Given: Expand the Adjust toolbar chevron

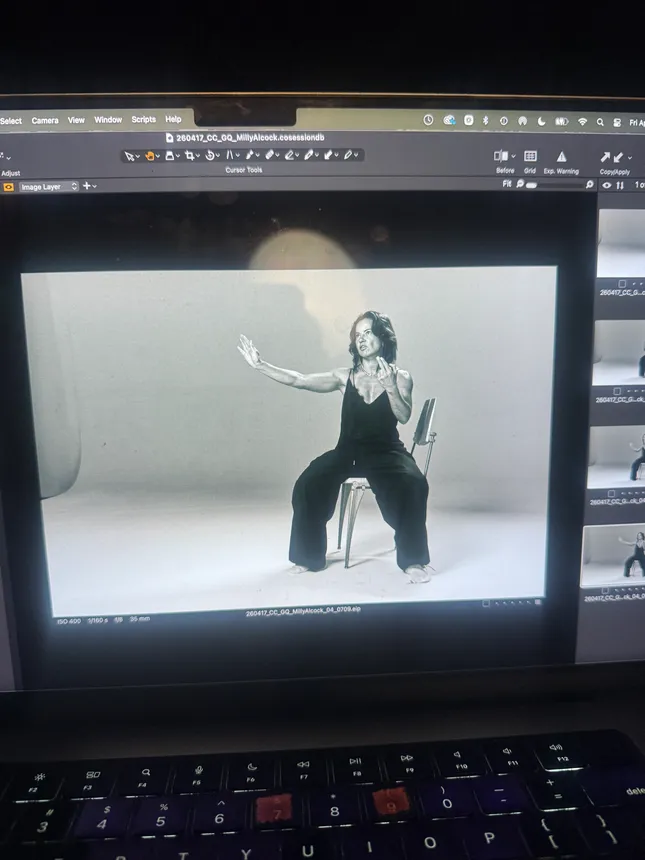Looking at the screenshot, I should coord(8,158).
